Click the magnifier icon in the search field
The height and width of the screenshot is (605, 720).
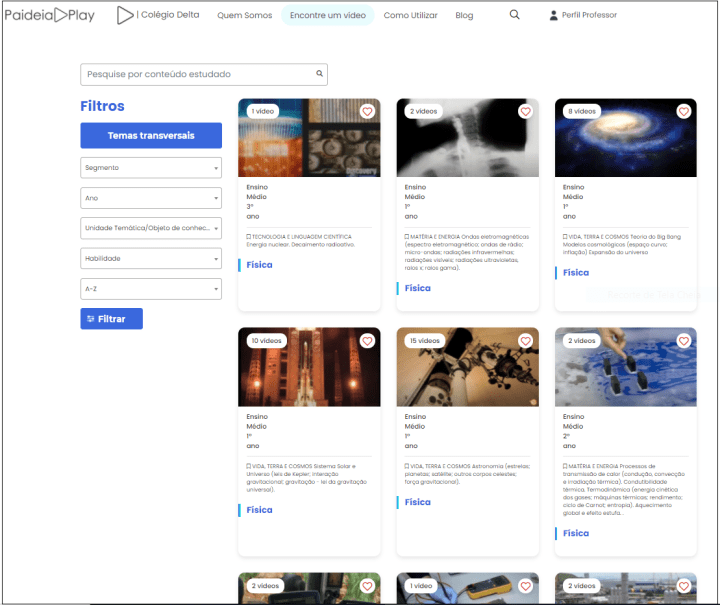tap(320, 74)
